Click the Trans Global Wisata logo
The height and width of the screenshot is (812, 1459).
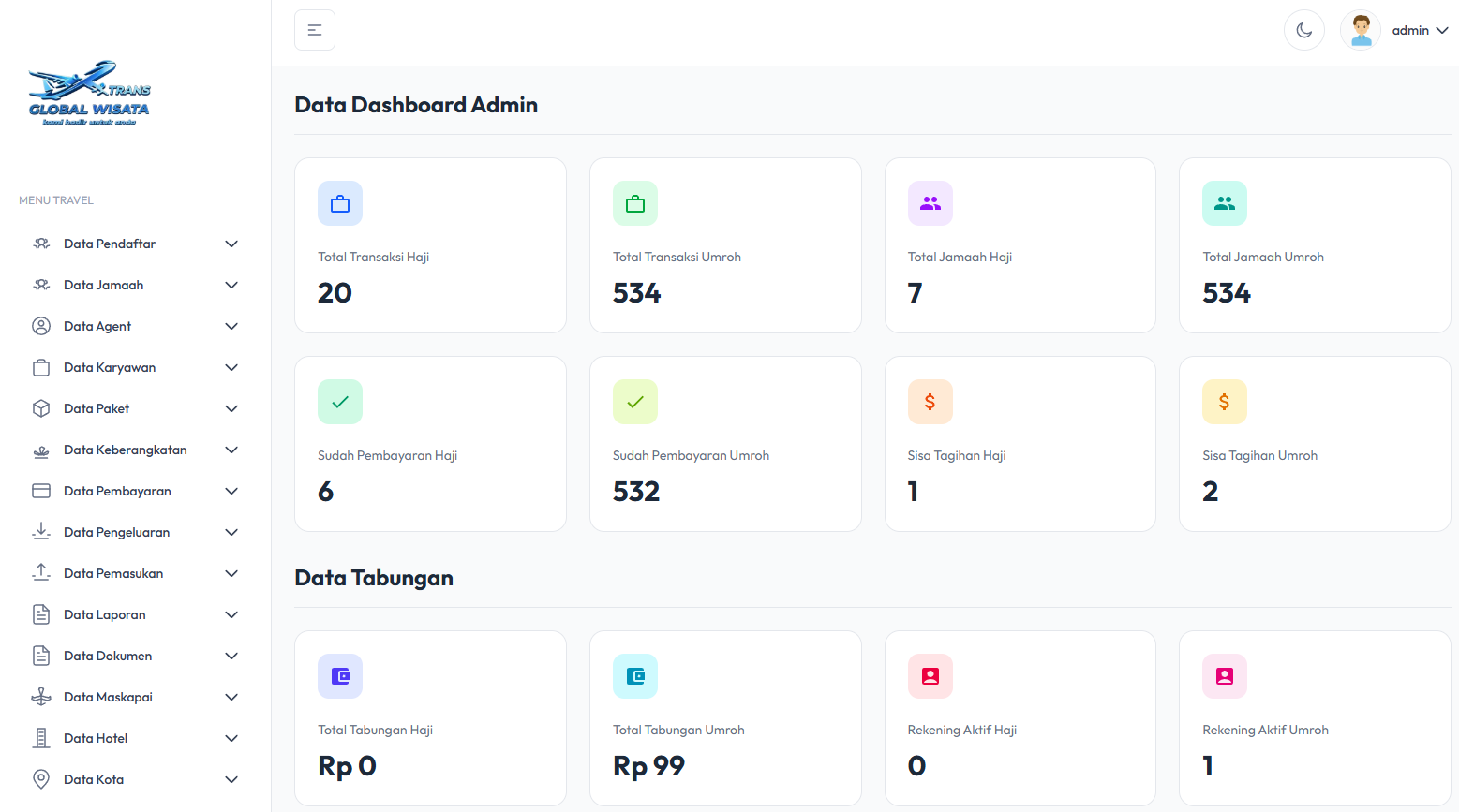click(89, 95)
